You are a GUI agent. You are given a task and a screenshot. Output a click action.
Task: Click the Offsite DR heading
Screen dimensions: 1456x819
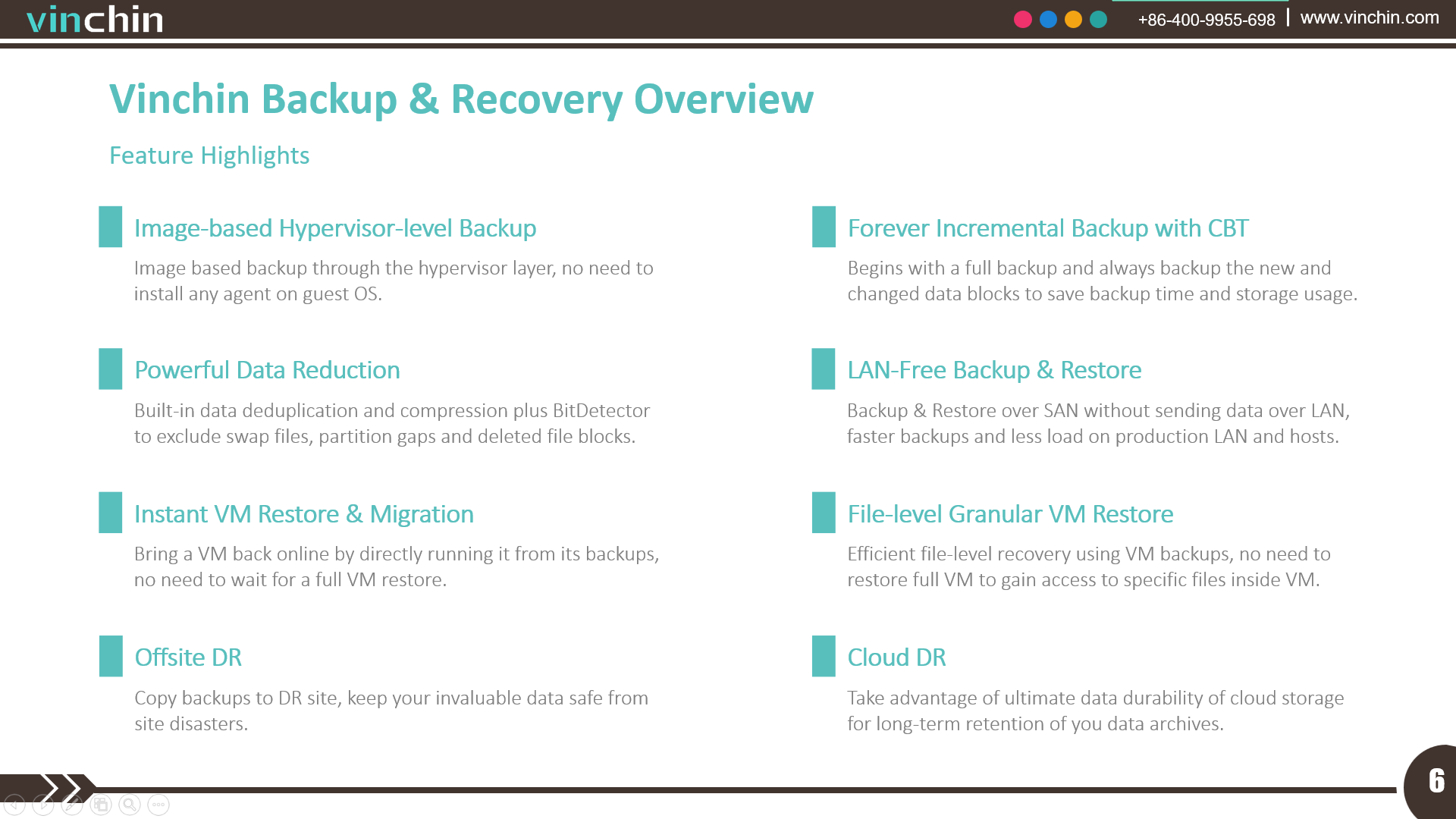[188, 657]
